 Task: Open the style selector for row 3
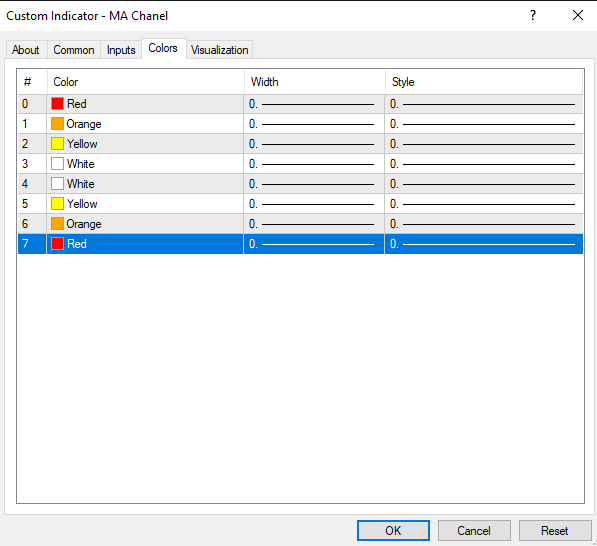pyautogui.click(x=484, y=164)
